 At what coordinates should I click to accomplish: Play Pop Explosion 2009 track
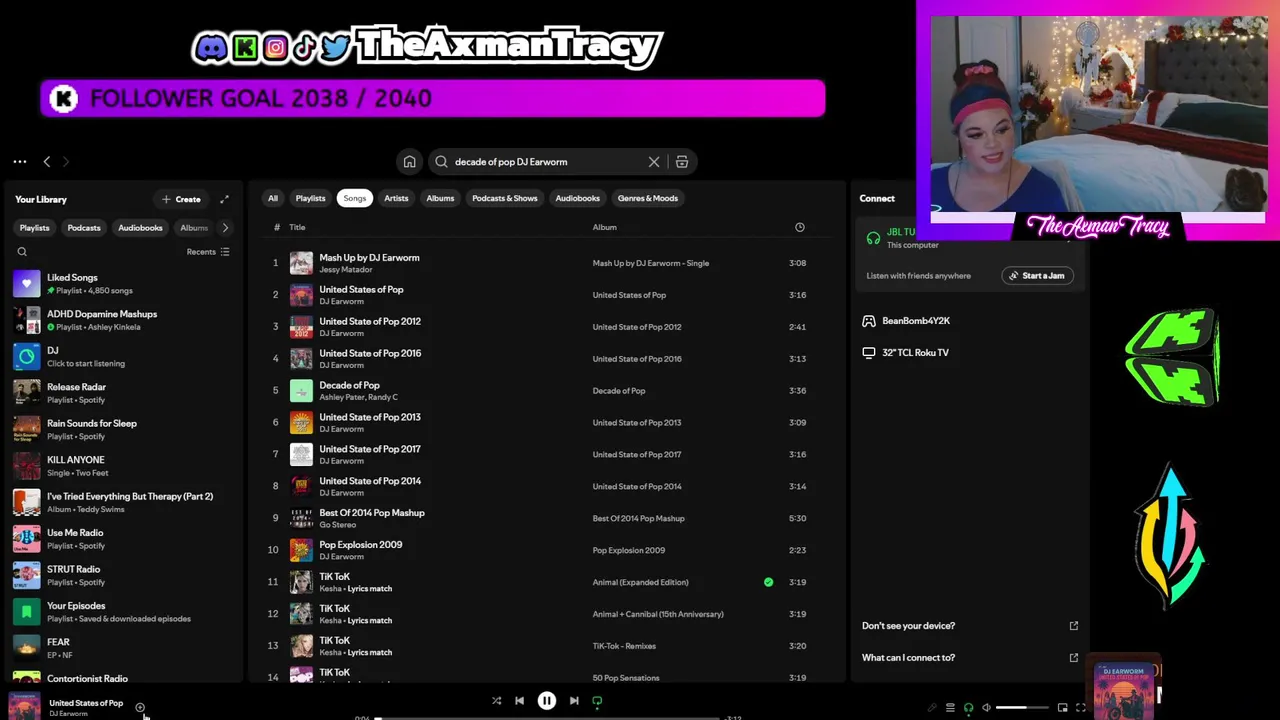click(x=545, y=550)
